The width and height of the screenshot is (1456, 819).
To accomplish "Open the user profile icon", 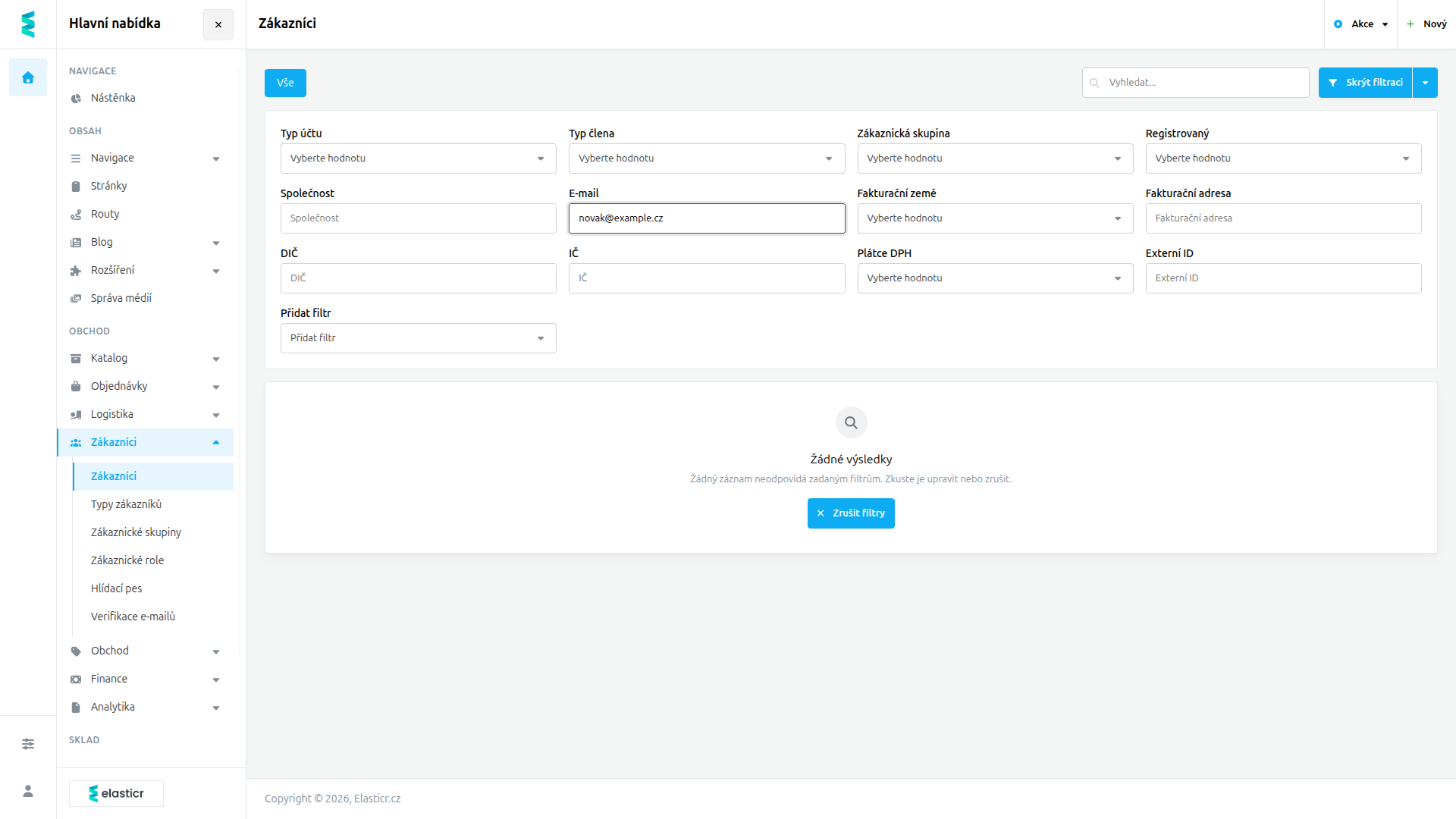I will point(28,791).
